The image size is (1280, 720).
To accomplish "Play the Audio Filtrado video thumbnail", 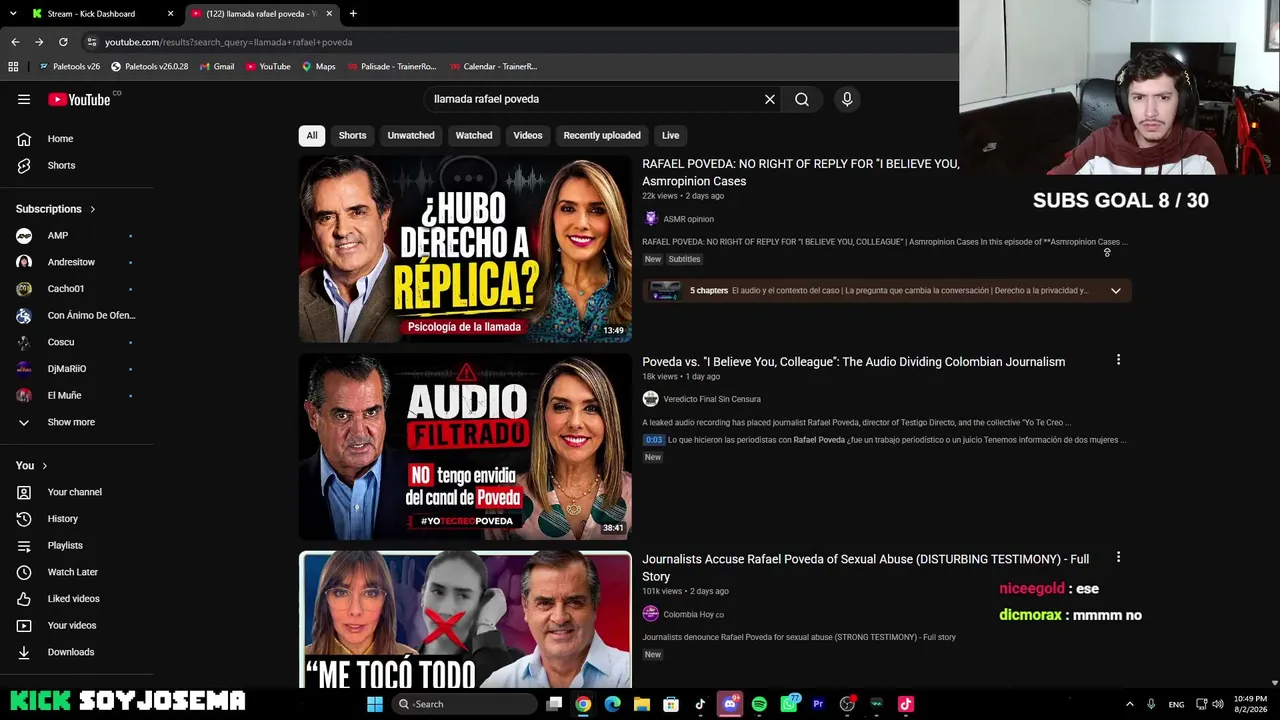I will point(465,446).
